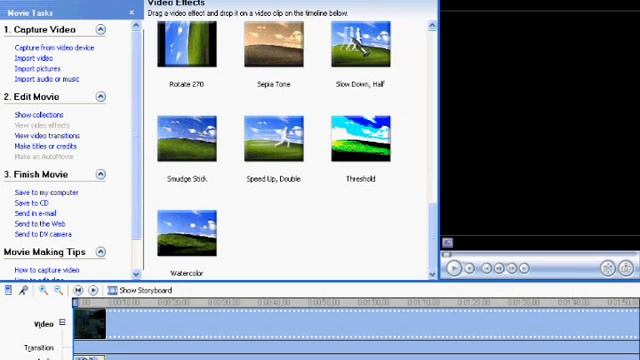Screen dimensions: 640x360
Task: Select the Rotate 270 effect thumbnail
Action: tap(187, 44)
